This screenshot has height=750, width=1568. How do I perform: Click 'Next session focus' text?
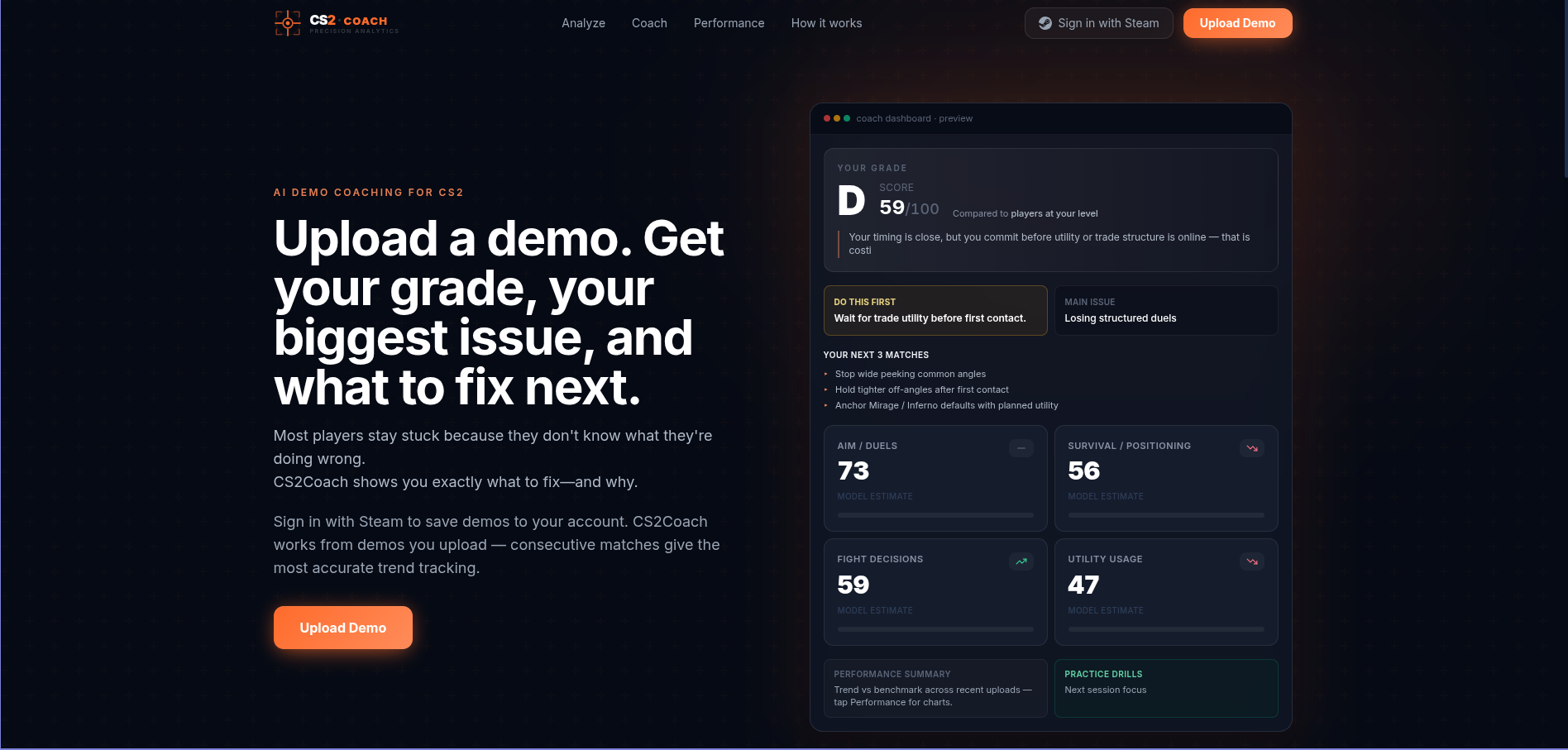click(x=1105, y=690)
